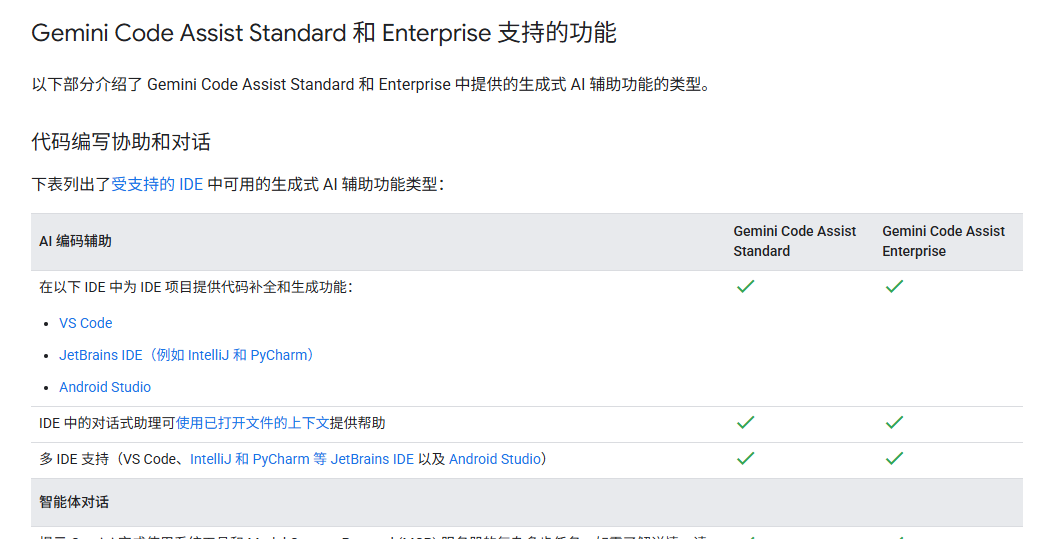Select the AI 编码辅助 table header cell
Viewport: 1062px width, 539px height.
(76, 241)
